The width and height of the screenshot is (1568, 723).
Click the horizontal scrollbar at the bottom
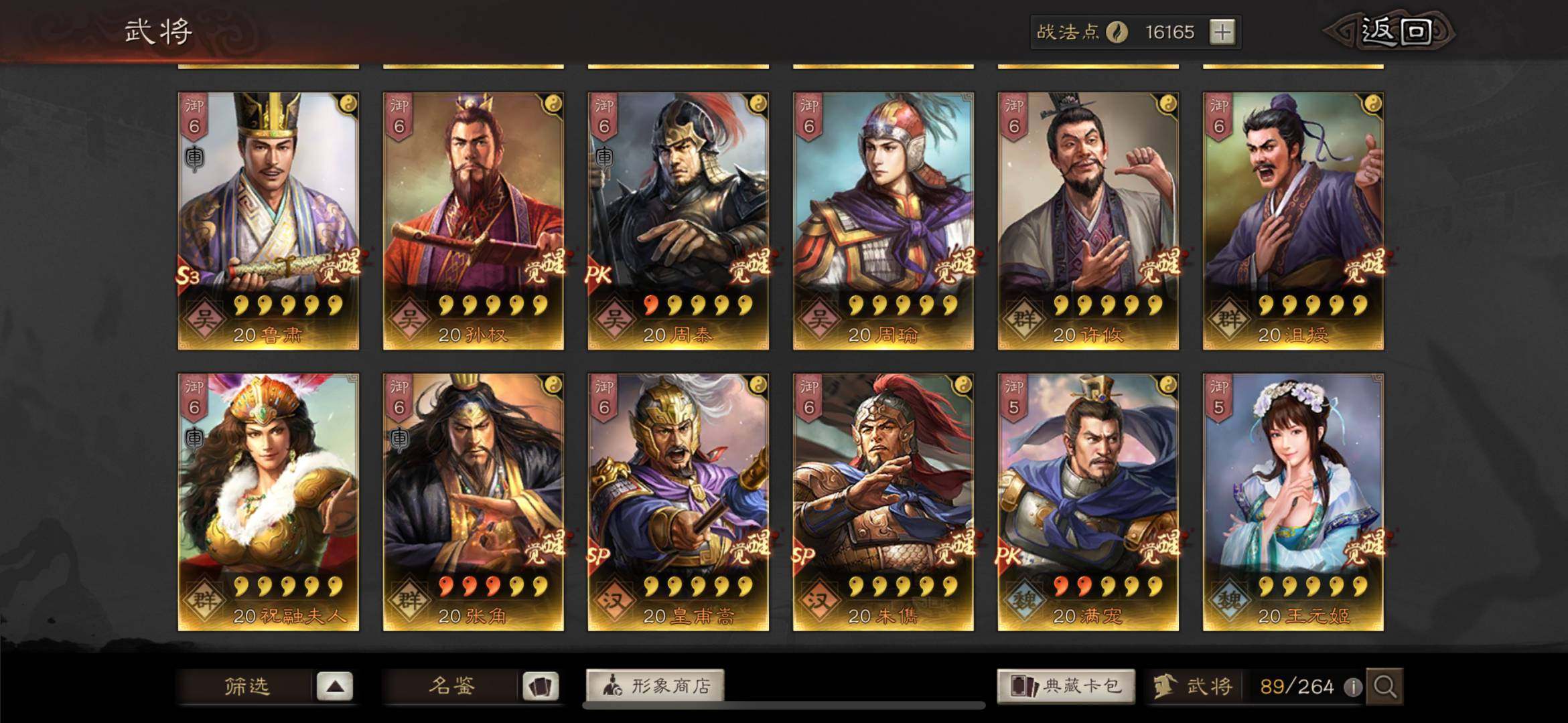point(784,706)
